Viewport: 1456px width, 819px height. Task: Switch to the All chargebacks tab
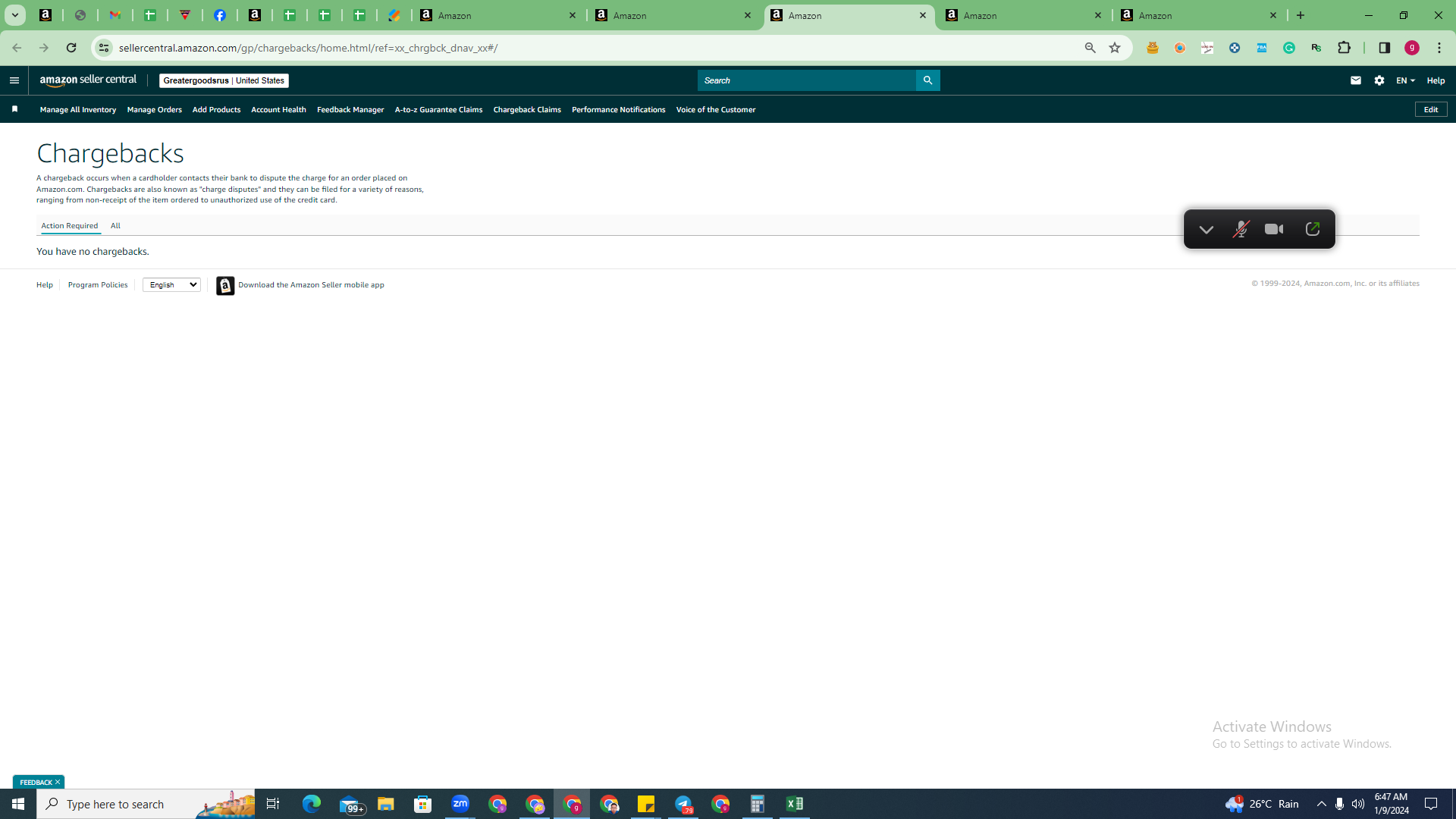pos(115,226)
